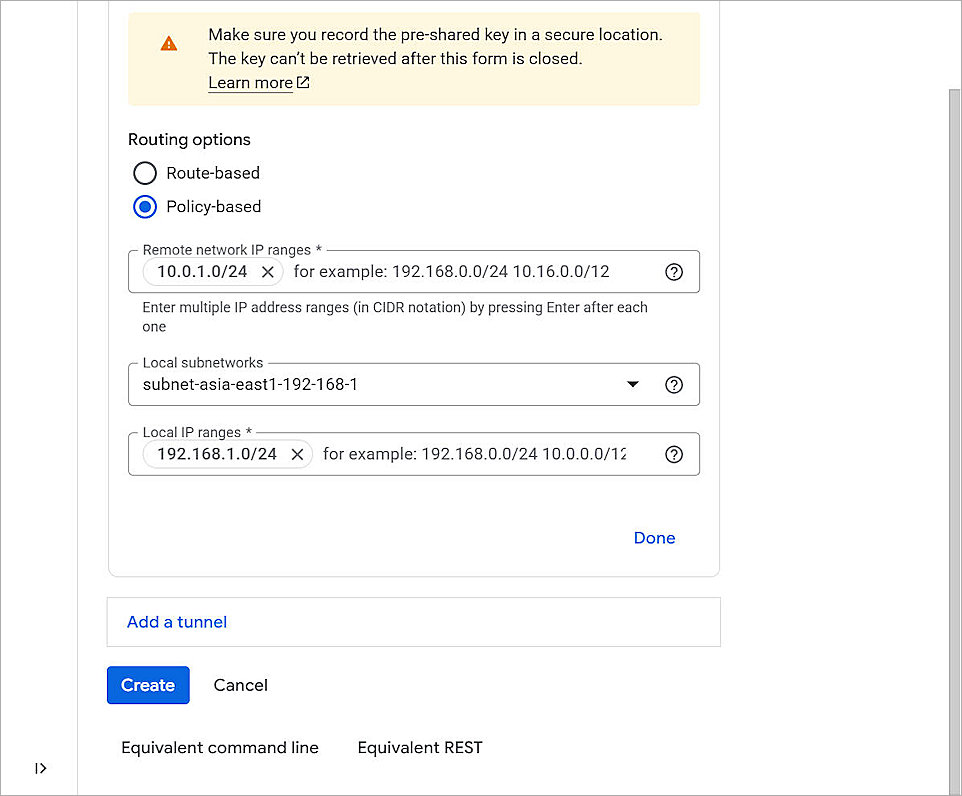Open the Local subnetworks dropdown
The height and width of the screenshot is (796, 962).
(632, 384)
